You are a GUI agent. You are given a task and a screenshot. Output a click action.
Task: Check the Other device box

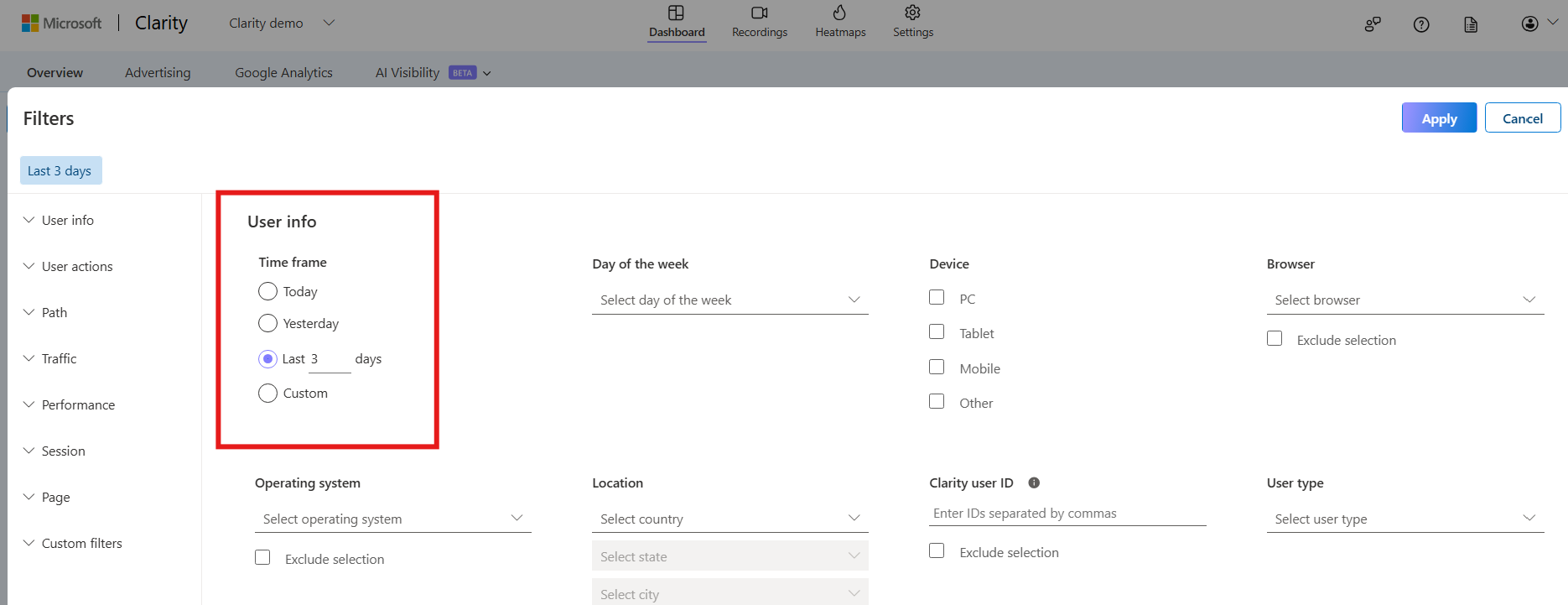click(937, 401)
